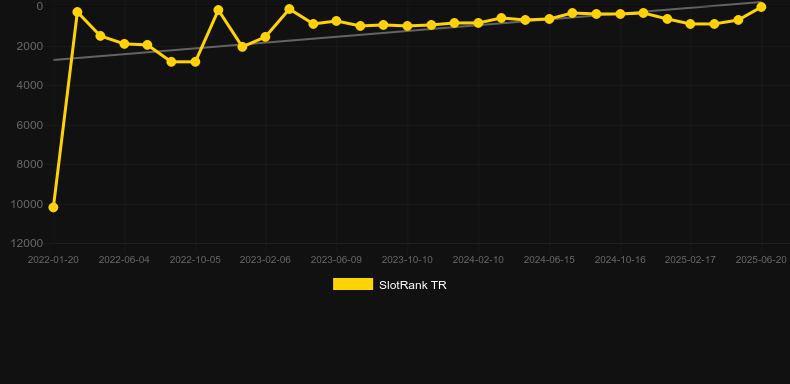Click the SlotRank TR yellow legend swatch

click(x=353, y=284)
